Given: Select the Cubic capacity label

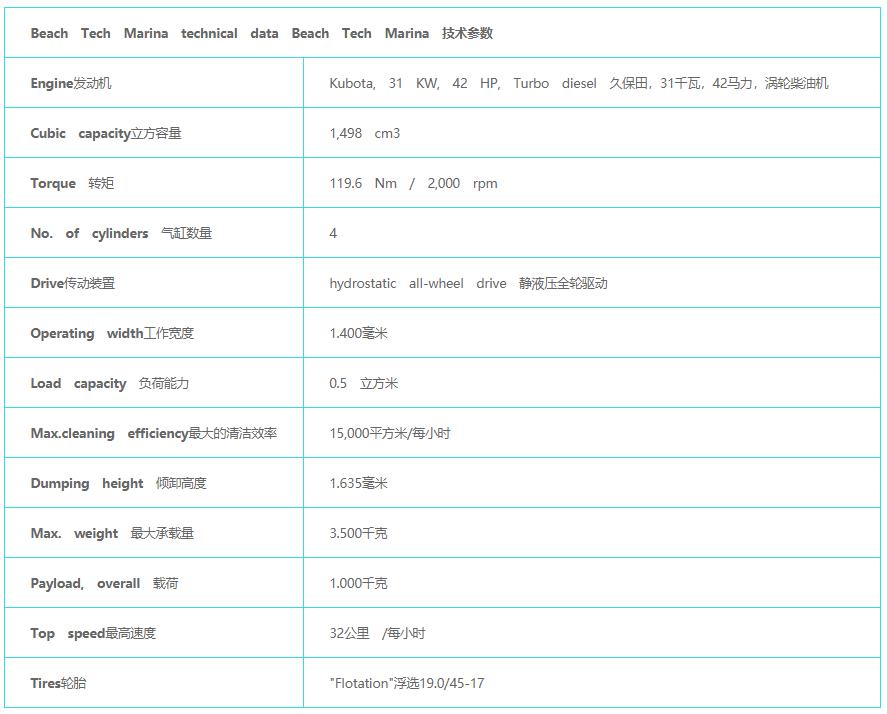Looking at the screenshot, I should click(106, 134).
